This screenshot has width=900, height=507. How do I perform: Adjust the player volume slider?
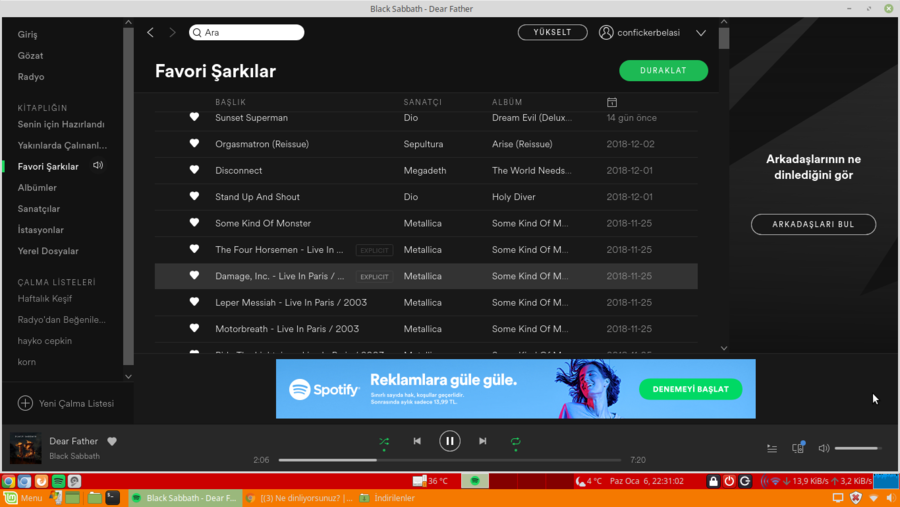click(x=858, y=448)
